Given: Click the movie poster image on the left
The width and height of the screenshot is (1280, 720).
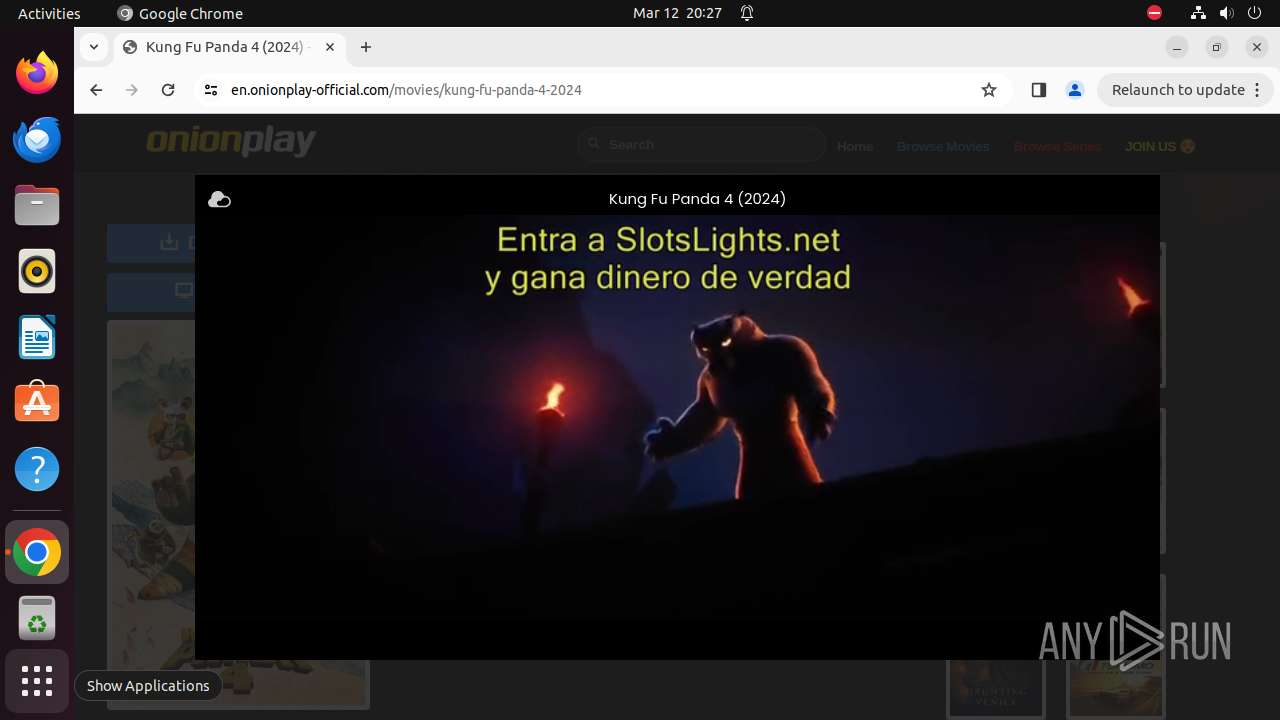Looking at the screenshot, I should click(x=151, y=514).
